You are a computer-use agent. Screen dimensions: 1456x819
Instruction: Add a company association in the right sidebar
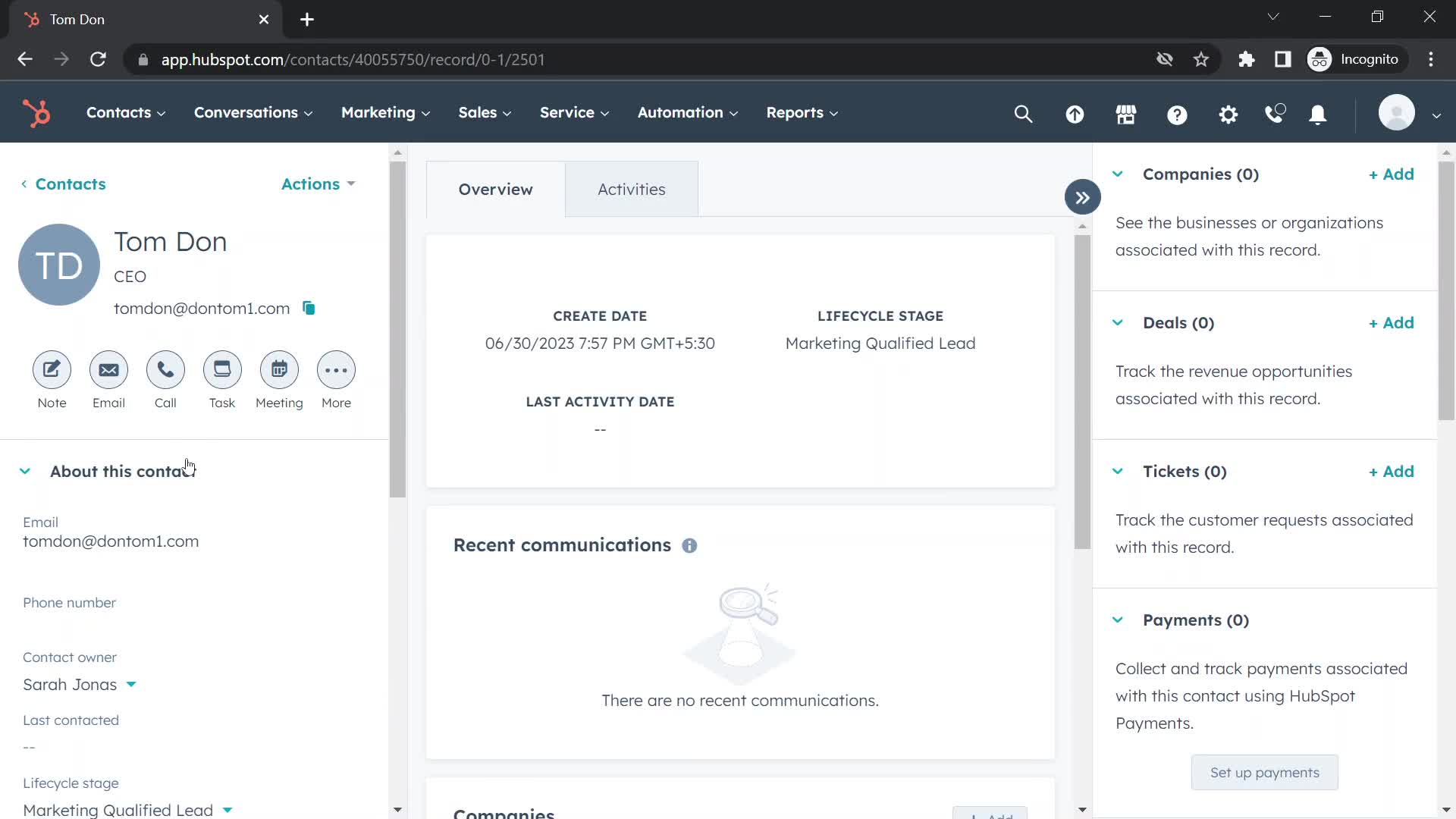(1391, 174)
